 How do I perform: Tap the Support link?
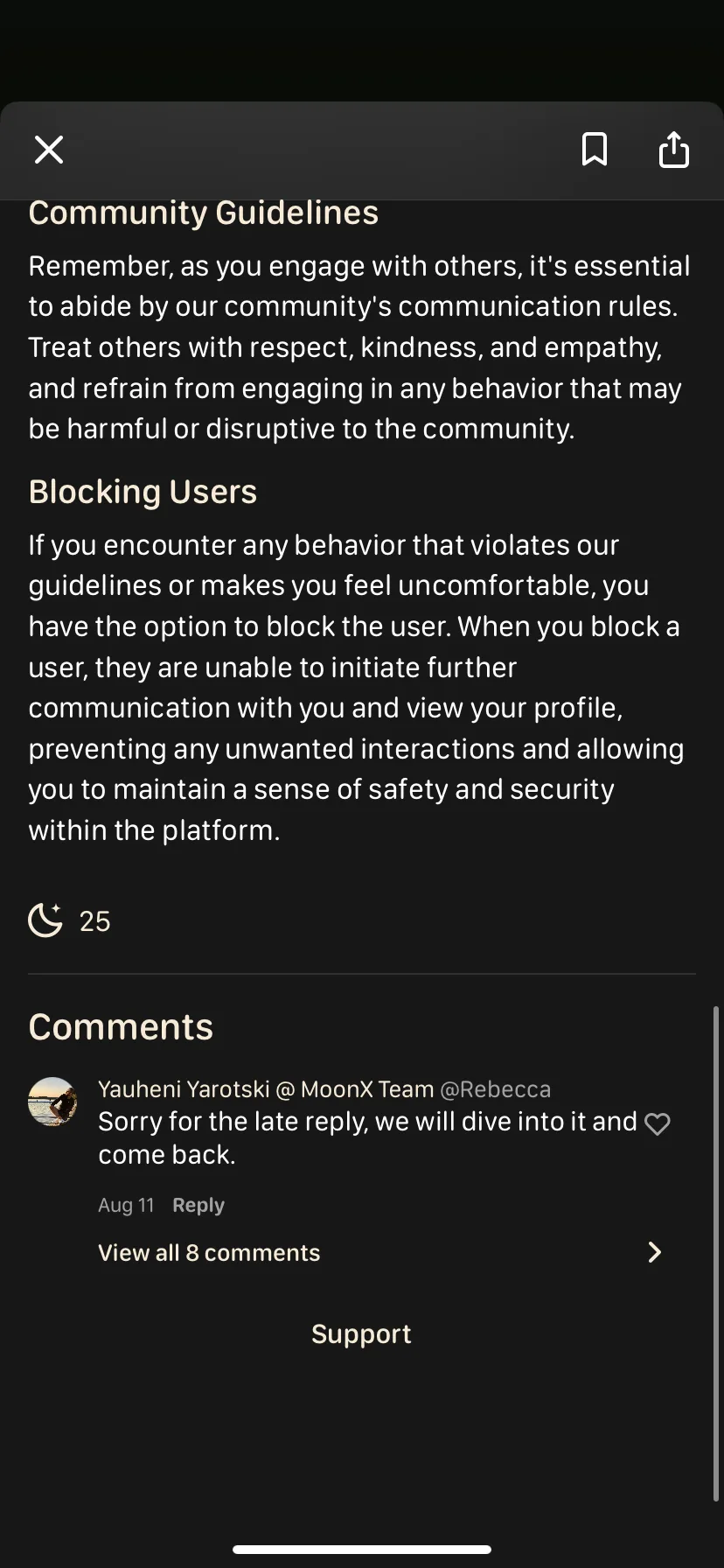coord(361,1333)
